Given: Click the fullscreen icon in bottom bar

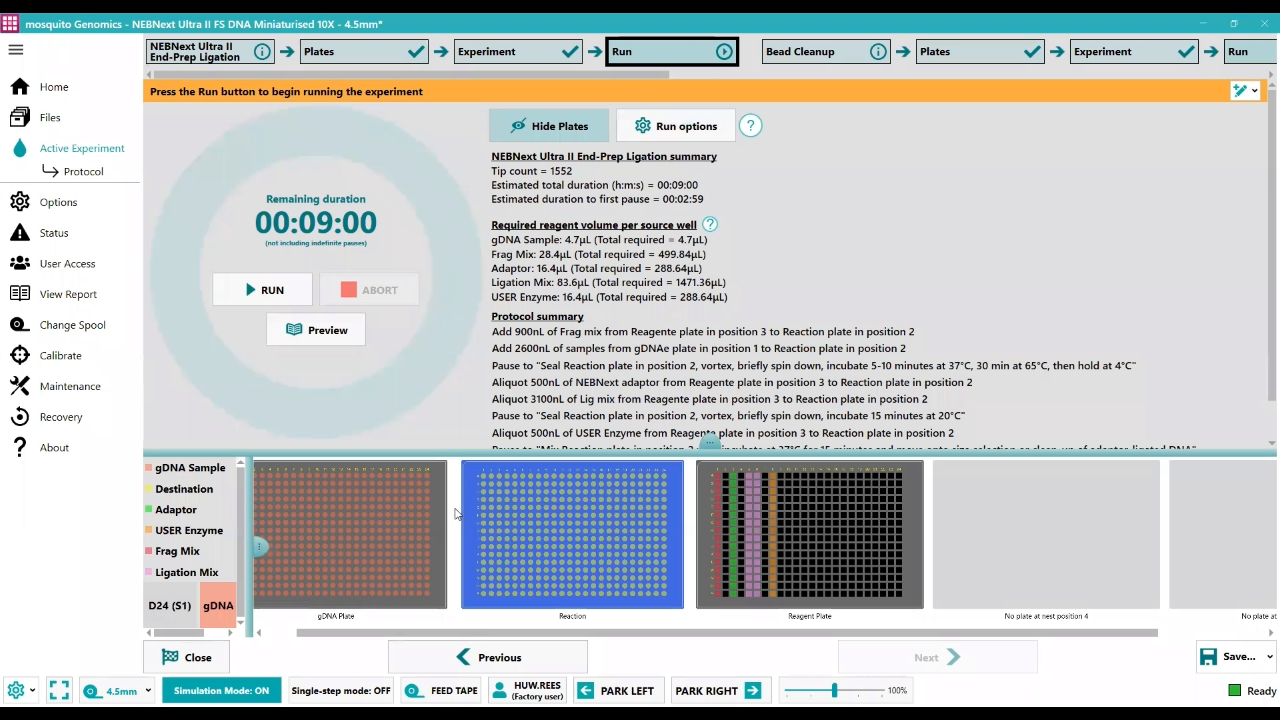Looking at the screenshot, I should tap(59, 690).
